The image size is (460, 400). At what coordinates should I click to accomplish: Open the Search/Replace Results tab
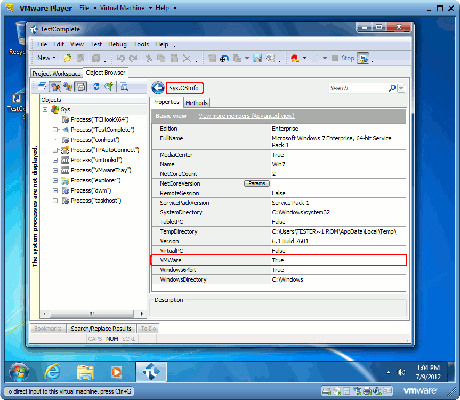[101, 328]
